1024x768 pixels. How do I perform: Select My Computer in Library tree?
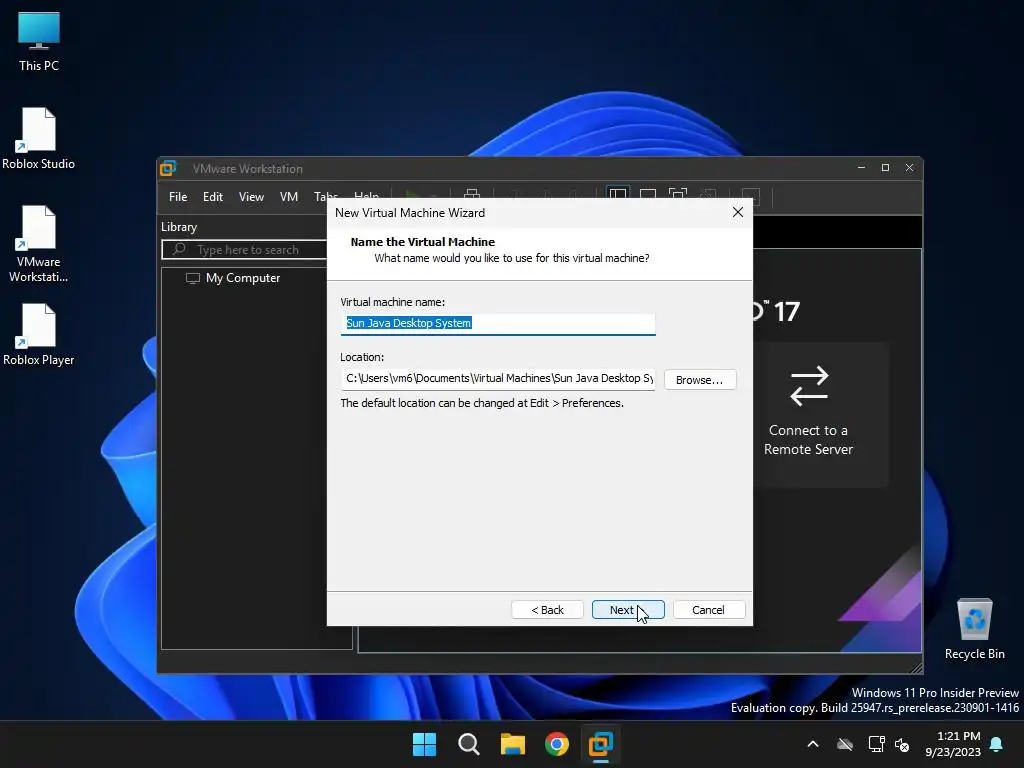[233, 278]
